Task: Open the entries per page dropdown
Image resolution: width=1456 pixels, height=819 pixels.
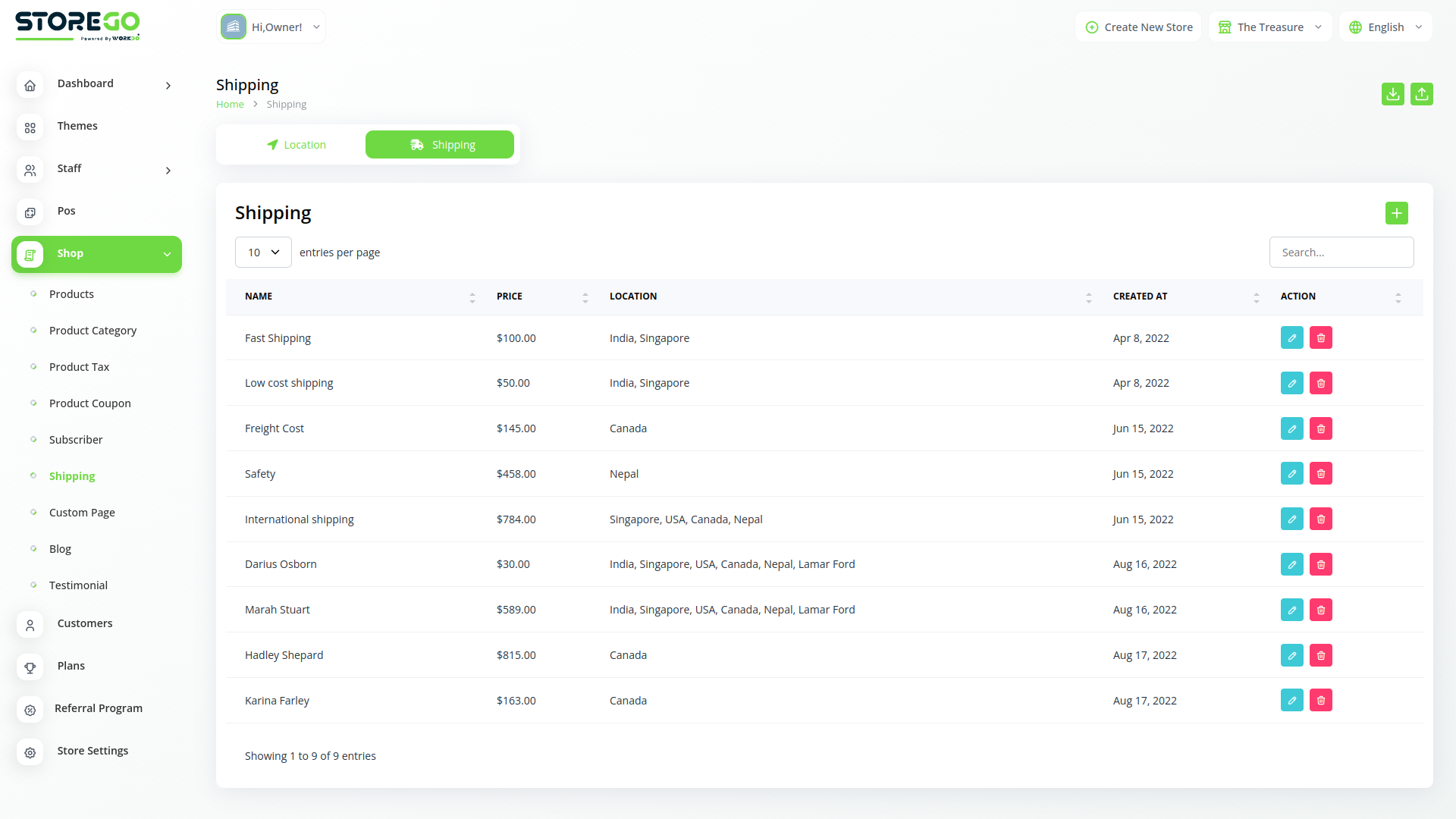Action: [x=263, y=252]
